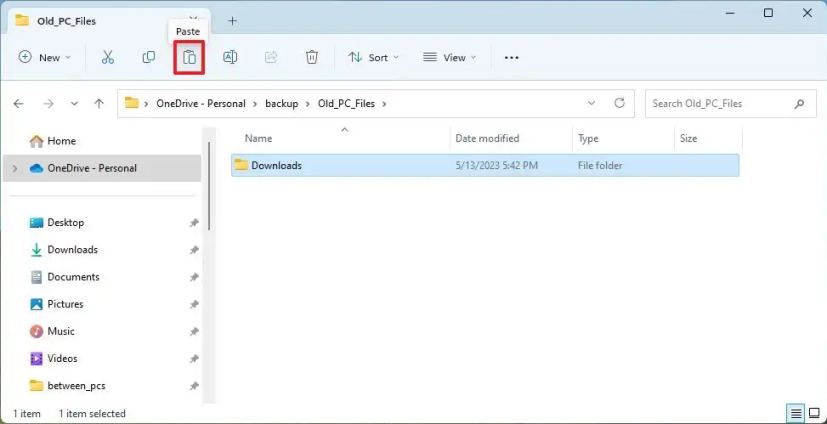
Task: Click OneDrive - Personal in address bar
Action: pos(201,104)
